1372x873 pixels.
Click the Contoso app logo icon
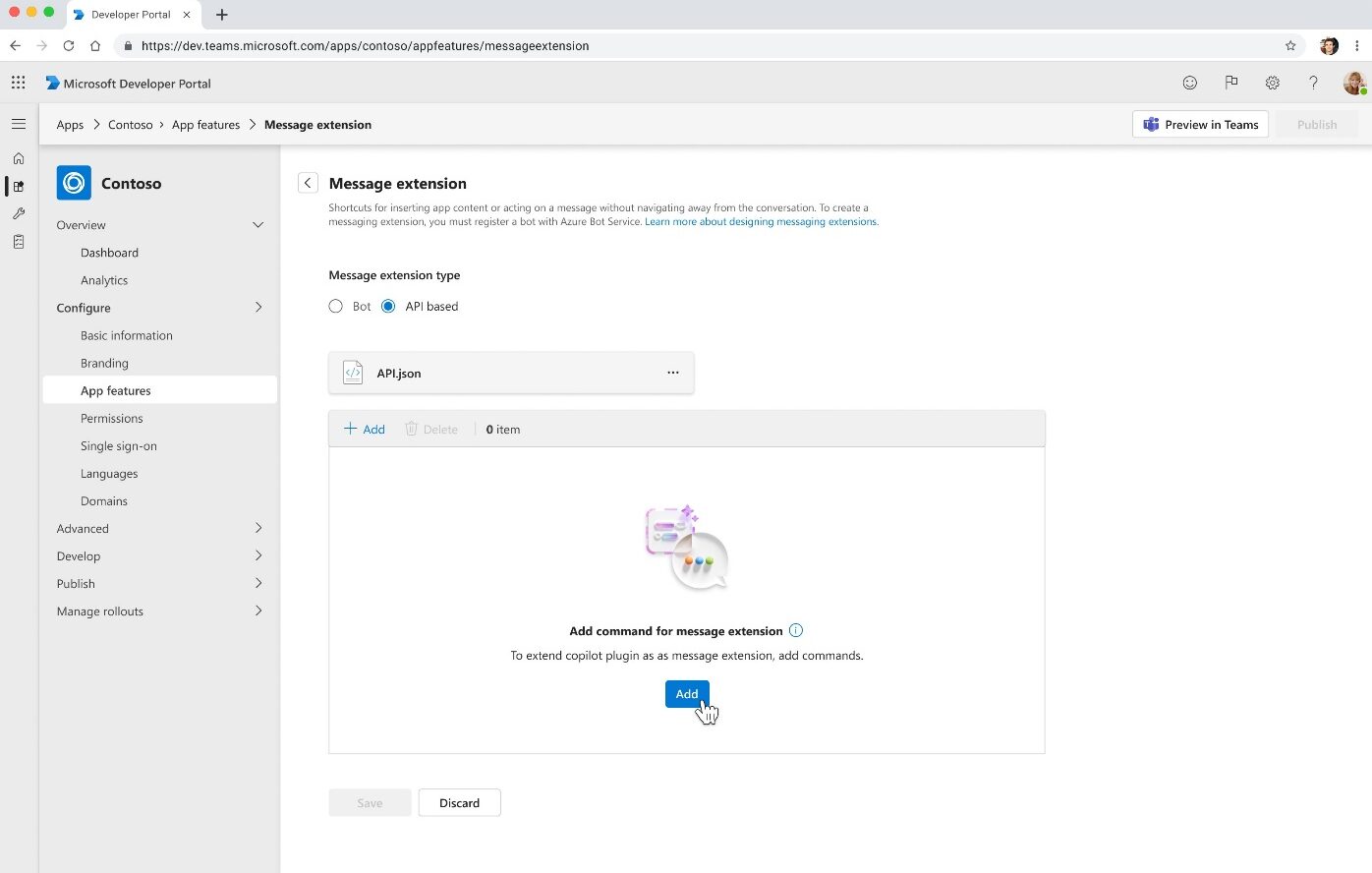(74, 183)
